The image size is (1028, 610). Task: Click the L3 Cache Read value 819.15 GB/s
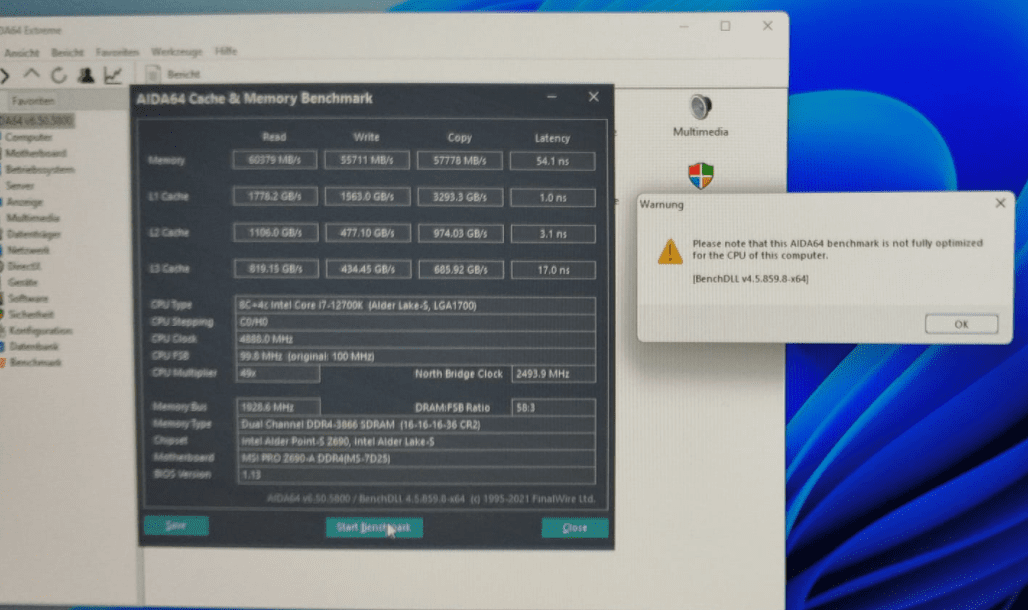tap(276, 269)
